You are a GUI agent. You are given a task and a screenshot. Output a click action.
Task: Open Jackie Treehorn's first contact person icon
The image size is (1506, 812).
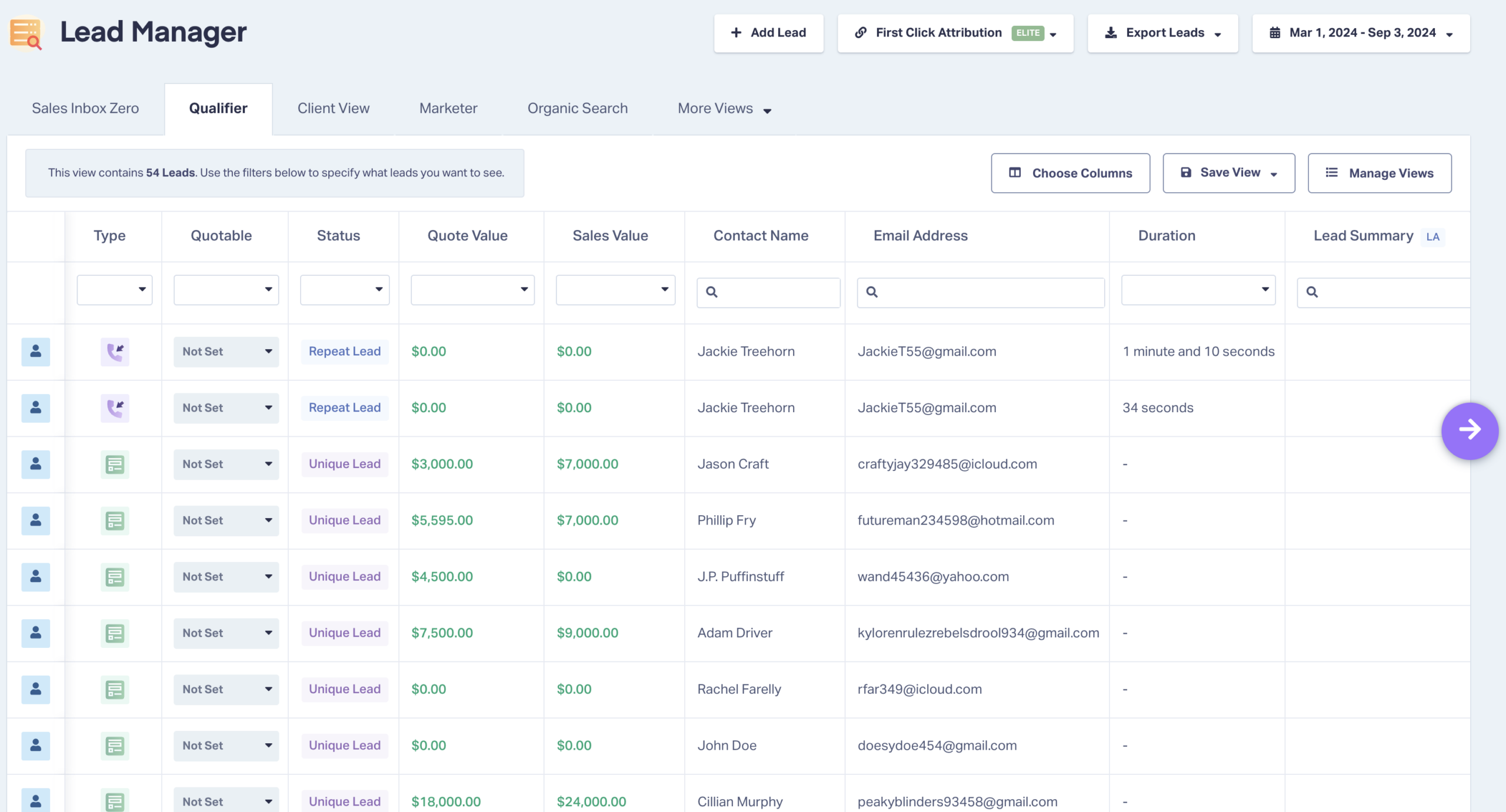36,352
